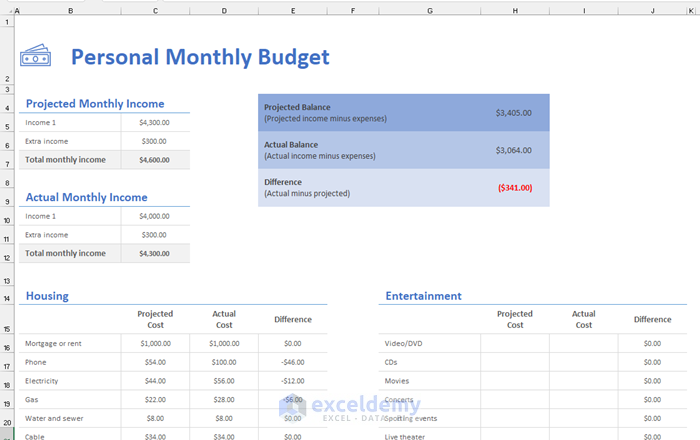Select Electricity difference -$12.00
Image resolution: width=700 pixels, height=440 pixels.
coord(293,381)
